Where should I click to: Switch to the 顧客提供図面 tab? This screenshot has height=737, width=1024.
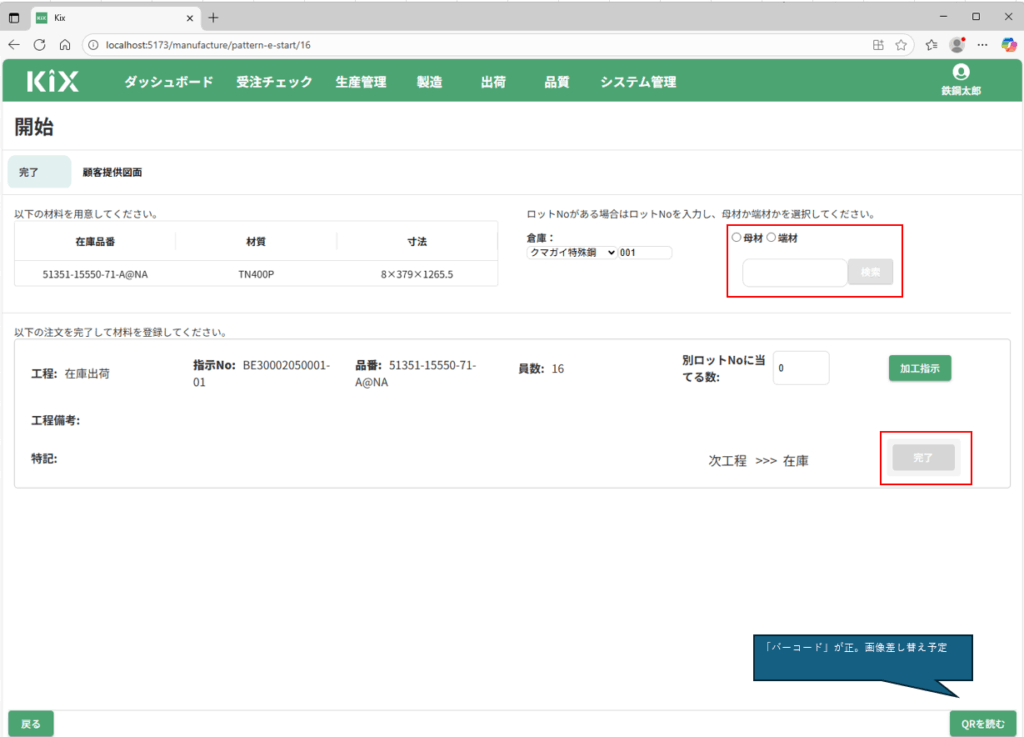[112, 172]
